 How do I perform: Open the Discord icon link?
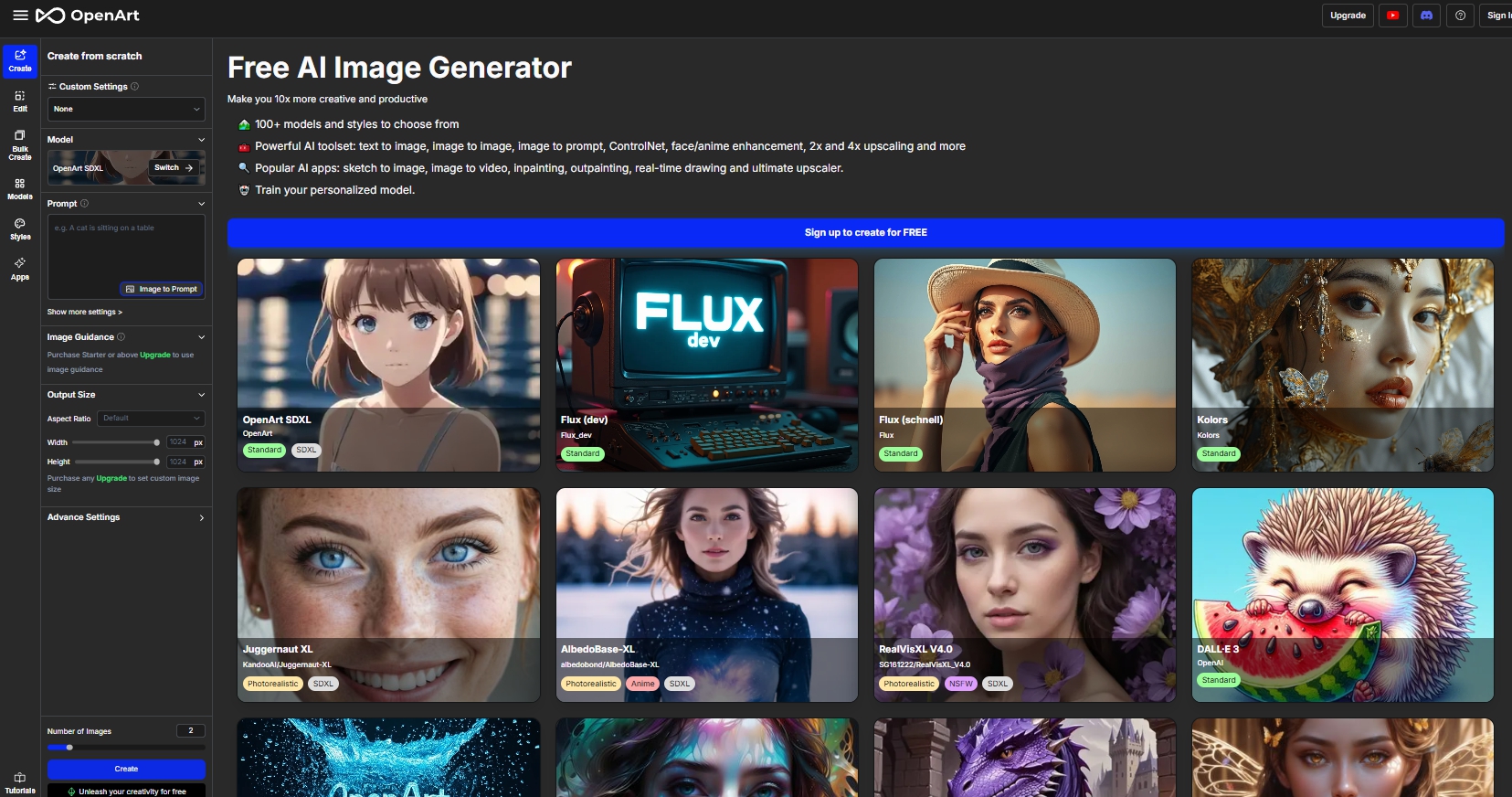pos(1426,16)
